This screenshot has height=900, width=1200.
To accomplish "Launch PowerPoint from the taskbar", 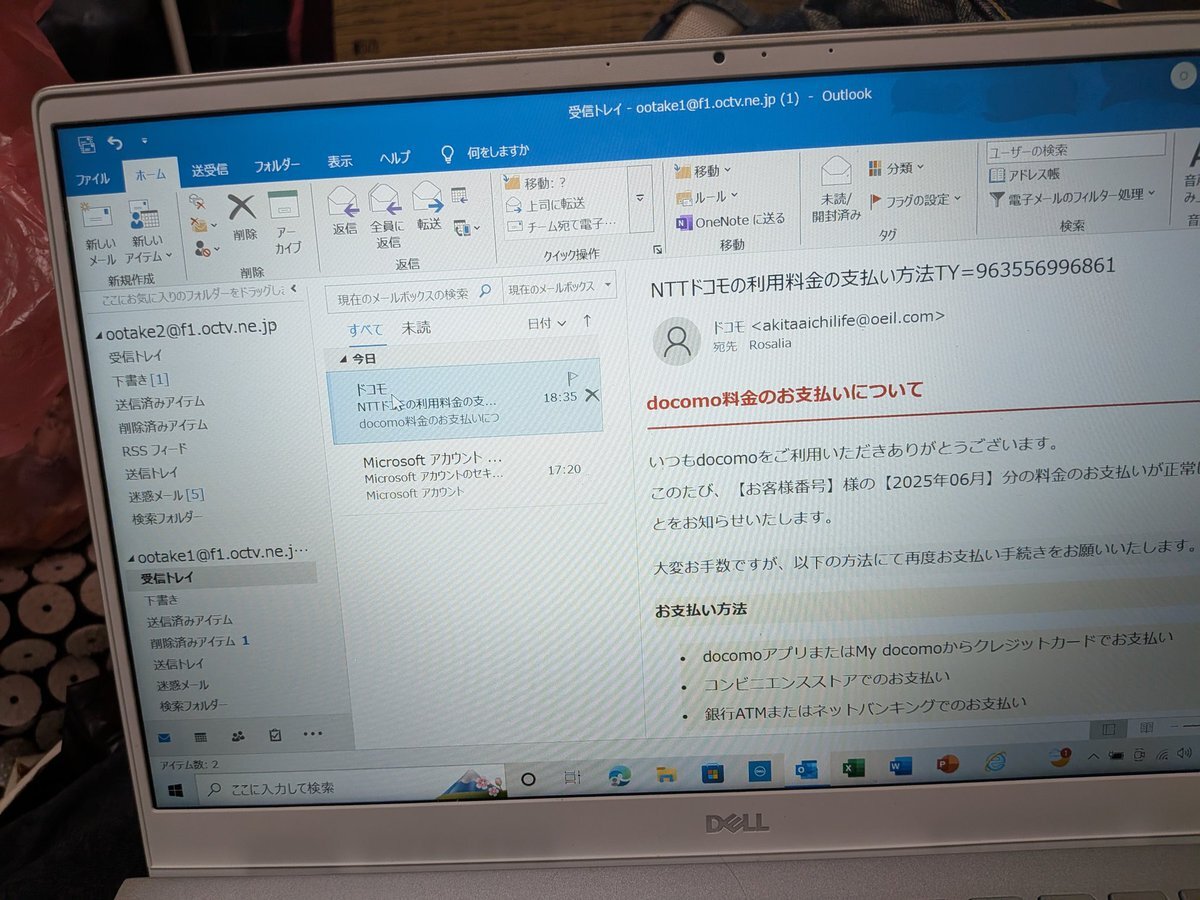I will tap(947, 764).
